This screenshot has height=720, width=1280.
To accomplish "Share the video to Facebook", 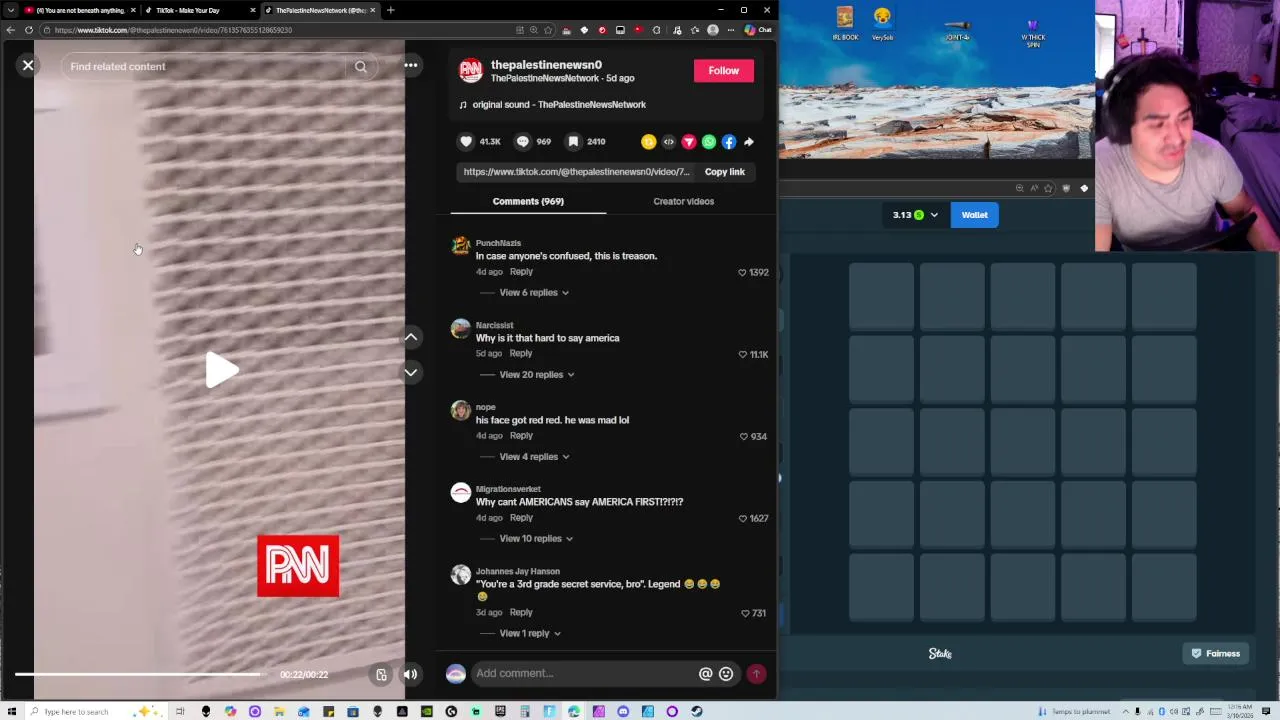I will click(728, 142).
